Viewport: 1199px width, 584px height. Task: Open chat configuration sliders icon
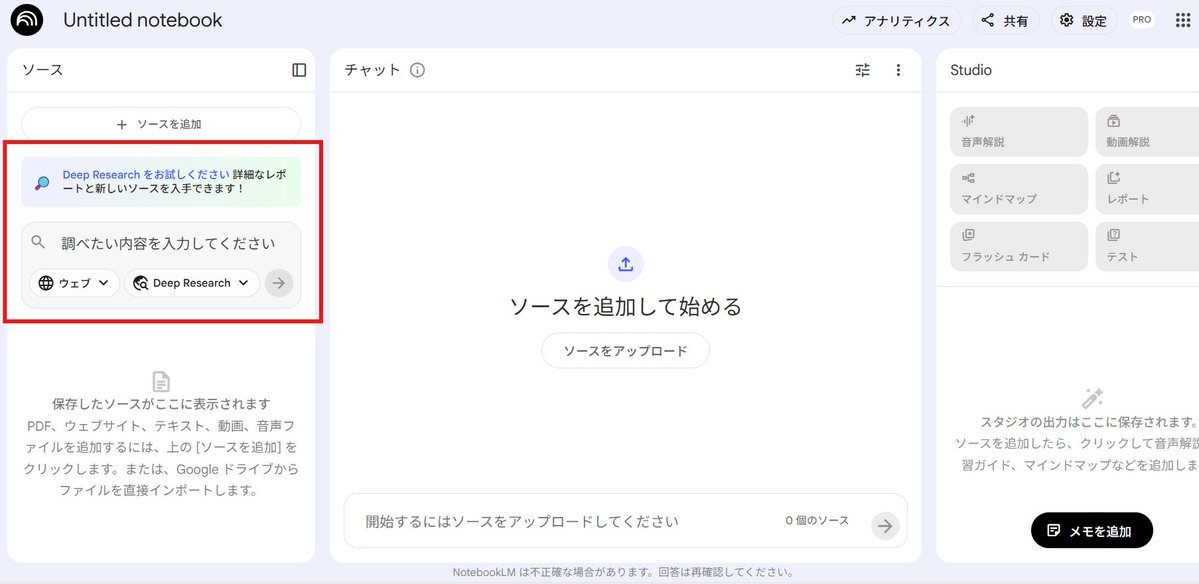point(863,70)
